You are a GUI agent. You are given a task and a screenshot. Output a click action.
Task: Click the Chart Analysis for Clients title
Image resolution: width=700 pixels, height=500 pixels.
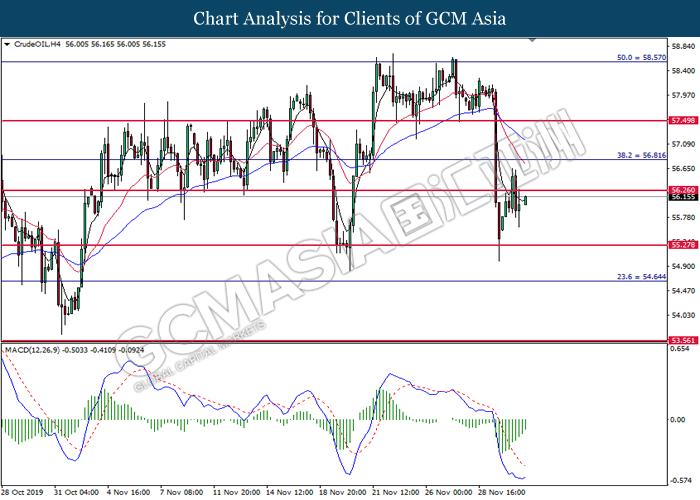coord(350,18)
